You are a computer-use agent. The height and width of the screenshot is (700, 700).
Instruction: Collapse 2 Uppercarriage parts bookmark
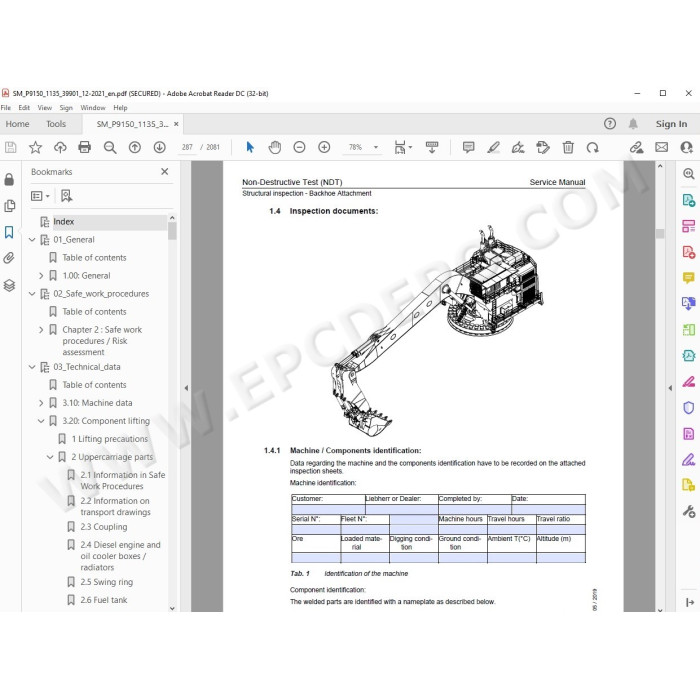pos(50,457)
